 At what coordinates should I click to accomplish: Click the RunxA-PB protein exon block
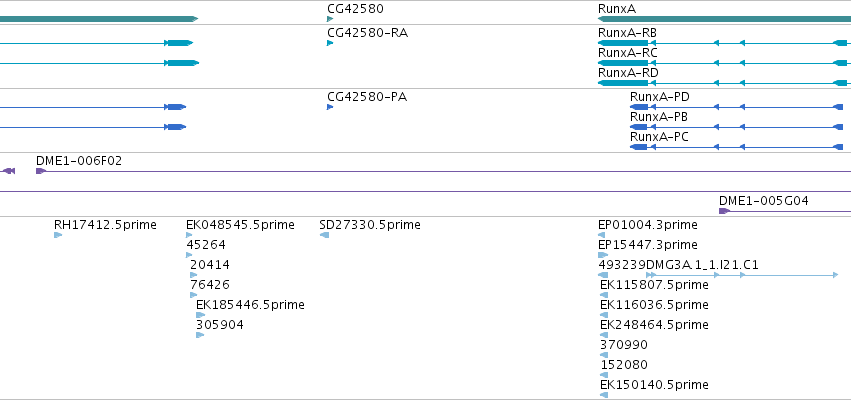[x=638, y=127]
